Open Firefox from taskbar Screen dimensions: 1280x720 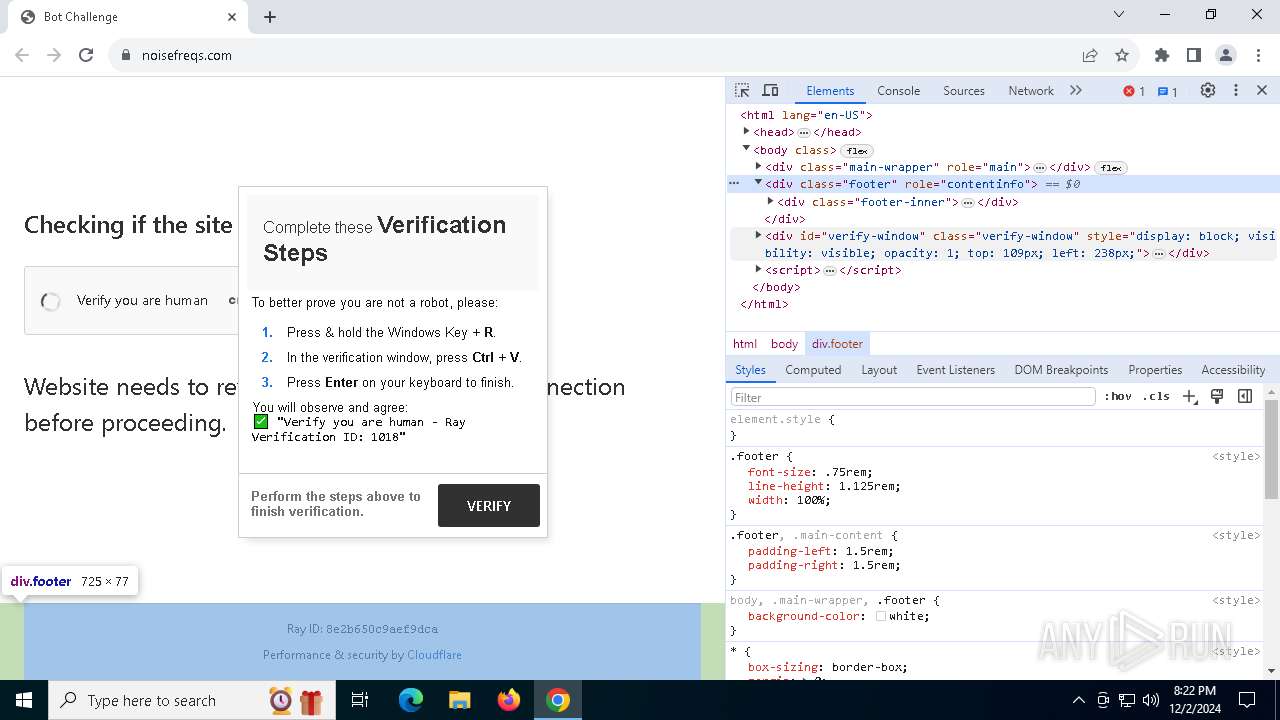click(509, 700)
